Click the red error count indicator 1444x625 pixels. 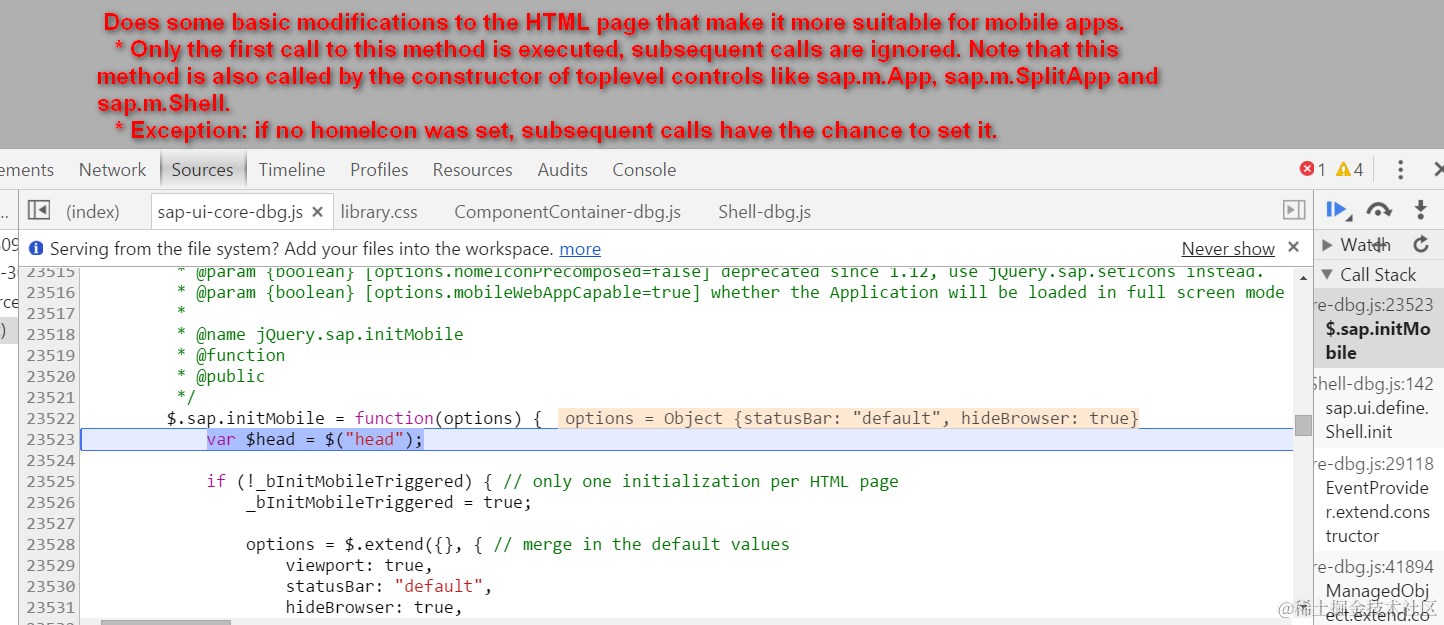point(1312,170)
